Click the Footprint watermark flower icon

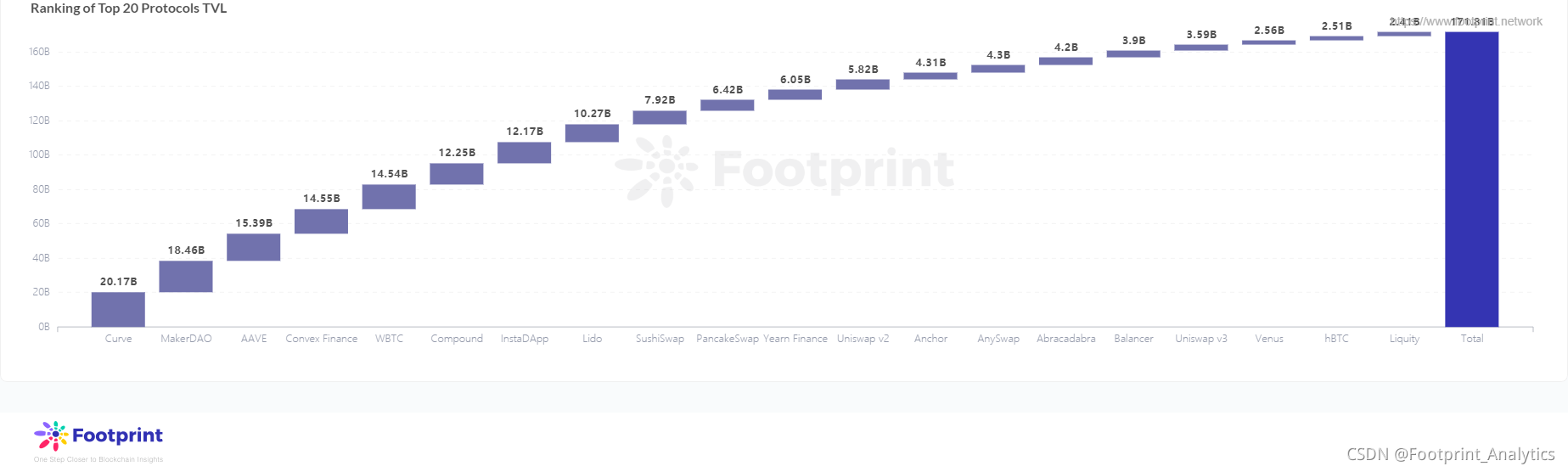point(656,171)
